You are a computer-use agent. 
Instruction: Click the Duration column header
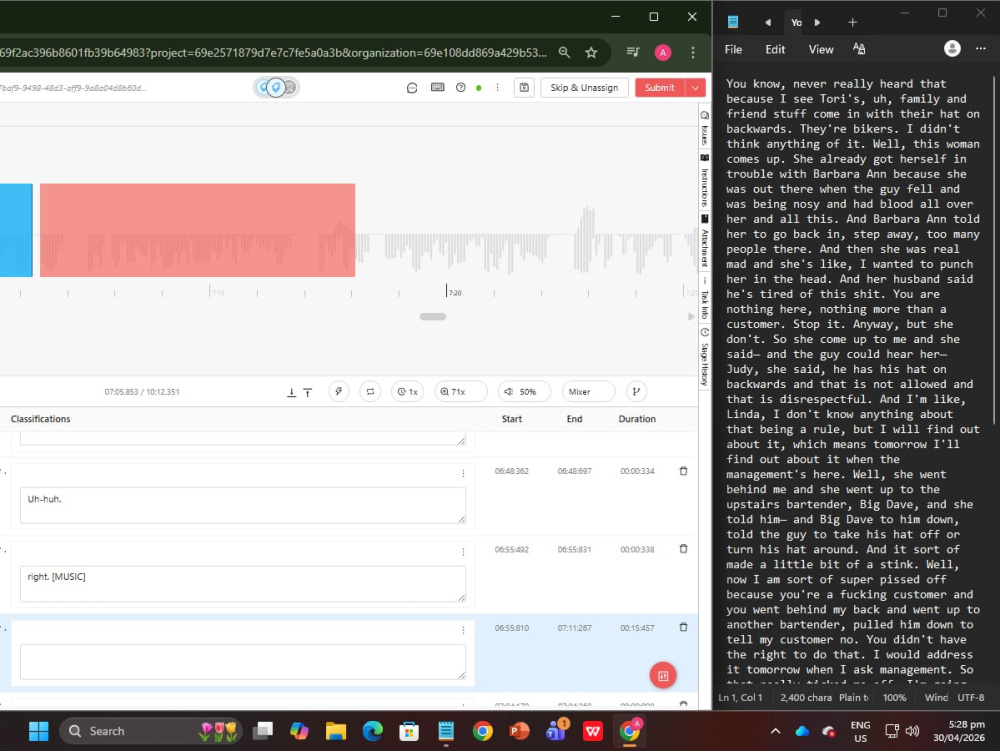[636, 419]
